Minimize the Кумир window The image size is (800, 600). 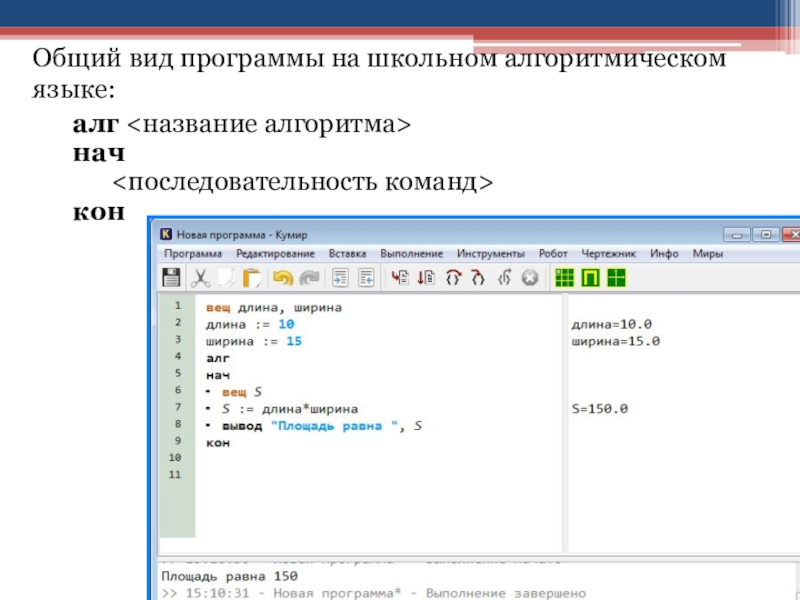[x=737, y=235]
